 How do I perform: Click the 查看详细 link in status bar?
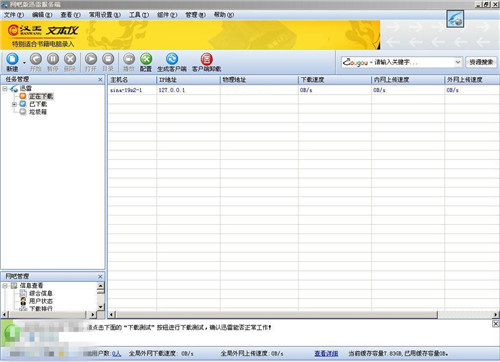point(326,353)
